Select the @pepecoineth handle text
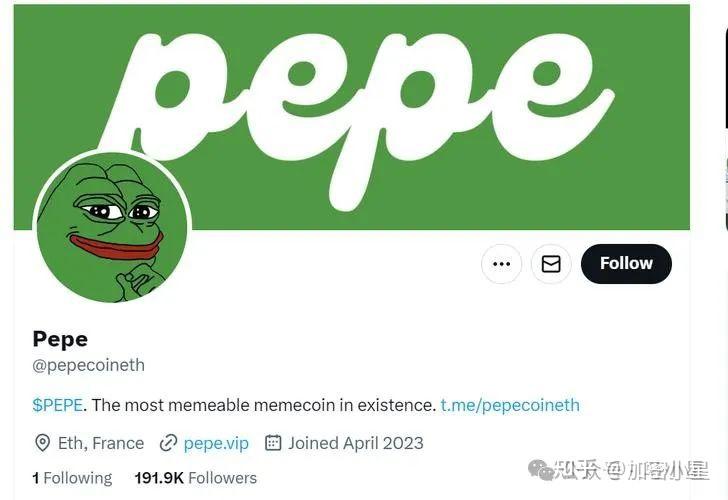This screenshot has width=728, height=500. [89, 365]
